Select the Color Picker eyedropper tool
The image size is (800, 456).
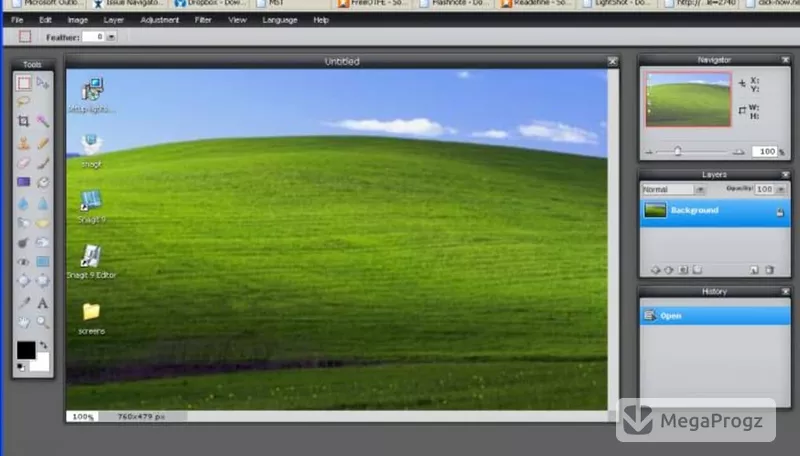23,303
